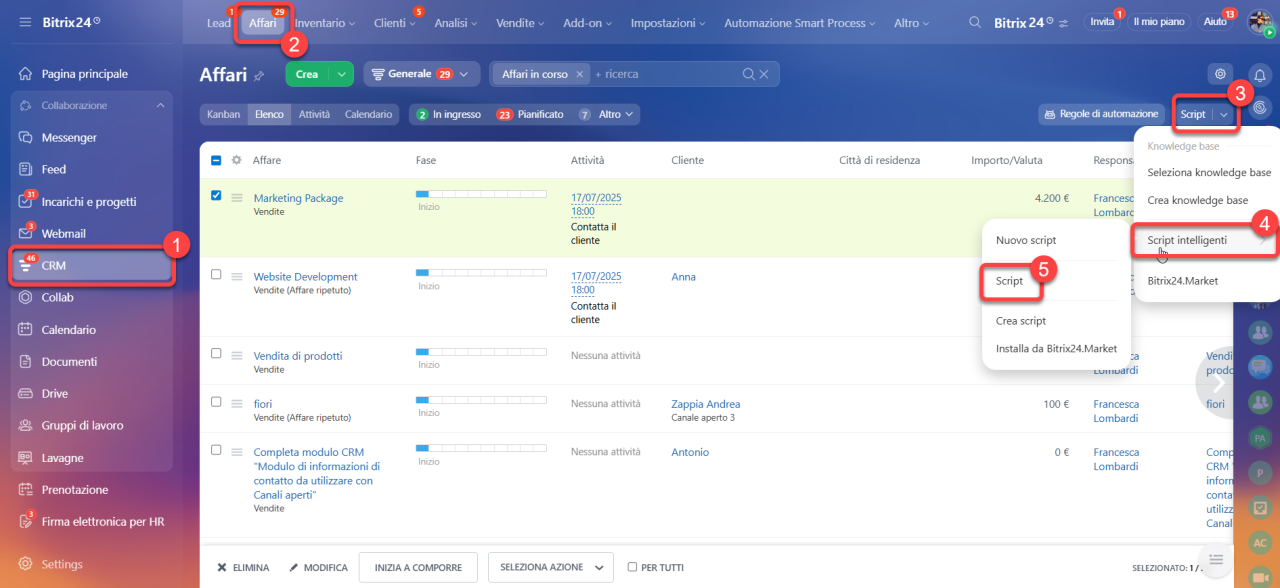Click the round arrow to reveal more columns
This screenshot has width=1280, height=588.
[x=1219, y=382]
